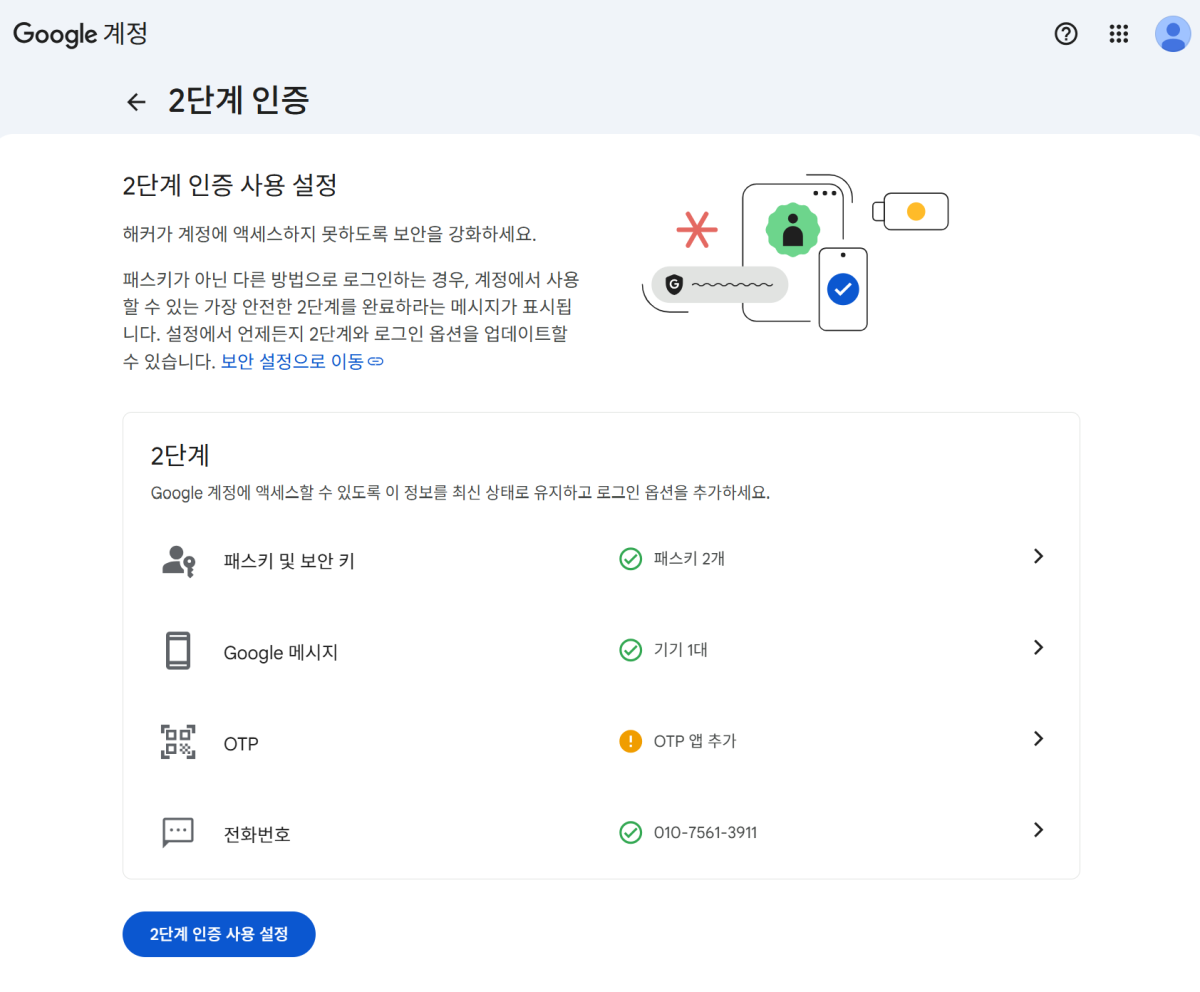Expand the 패스키 및 보안 키 row chevron
1200x992 pixels.
[1038, 556]
